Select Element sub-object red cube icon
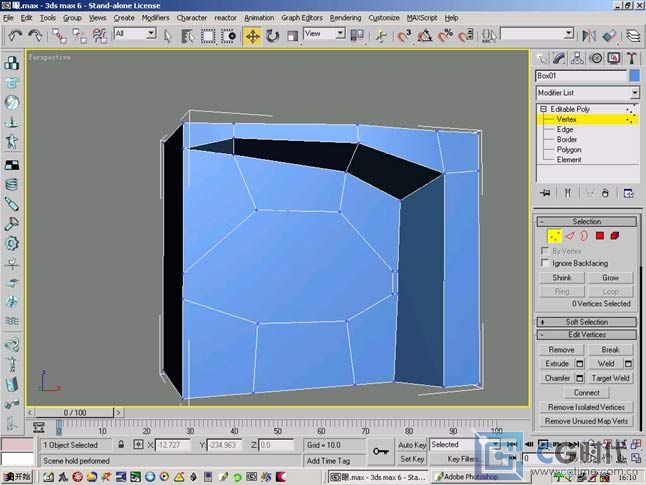 point(615,236)
